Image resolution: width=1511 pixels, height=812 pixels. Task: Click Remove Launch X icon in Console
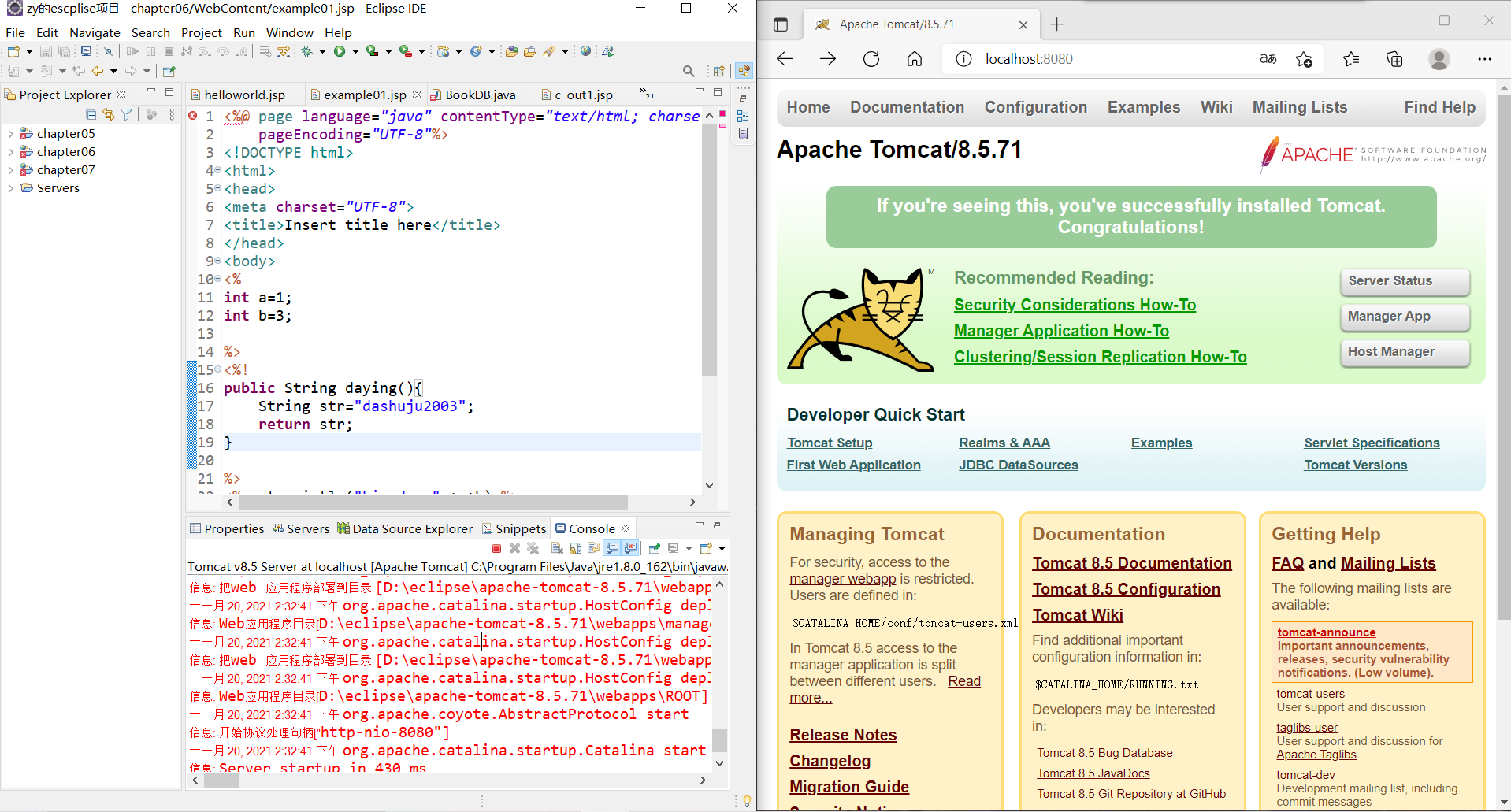tap(514, 548)
